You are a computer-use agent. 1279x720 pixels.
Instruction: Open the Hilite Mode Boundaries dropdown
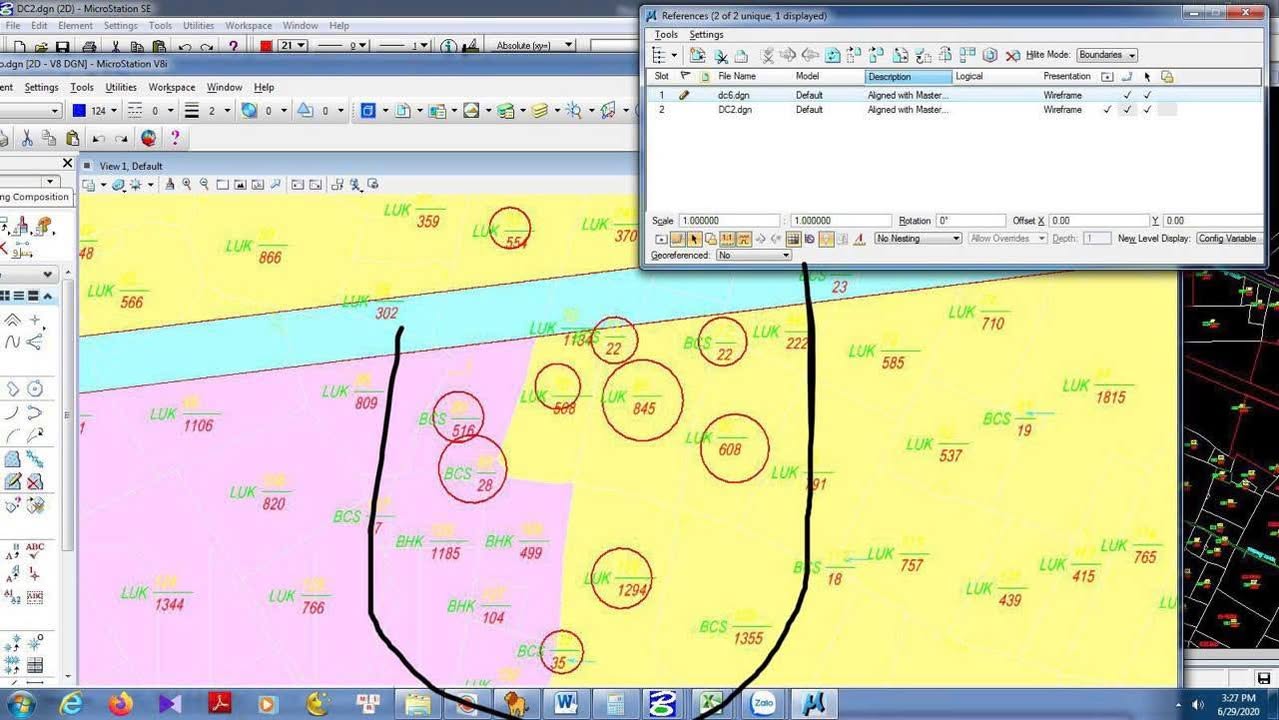(1106, 55)
